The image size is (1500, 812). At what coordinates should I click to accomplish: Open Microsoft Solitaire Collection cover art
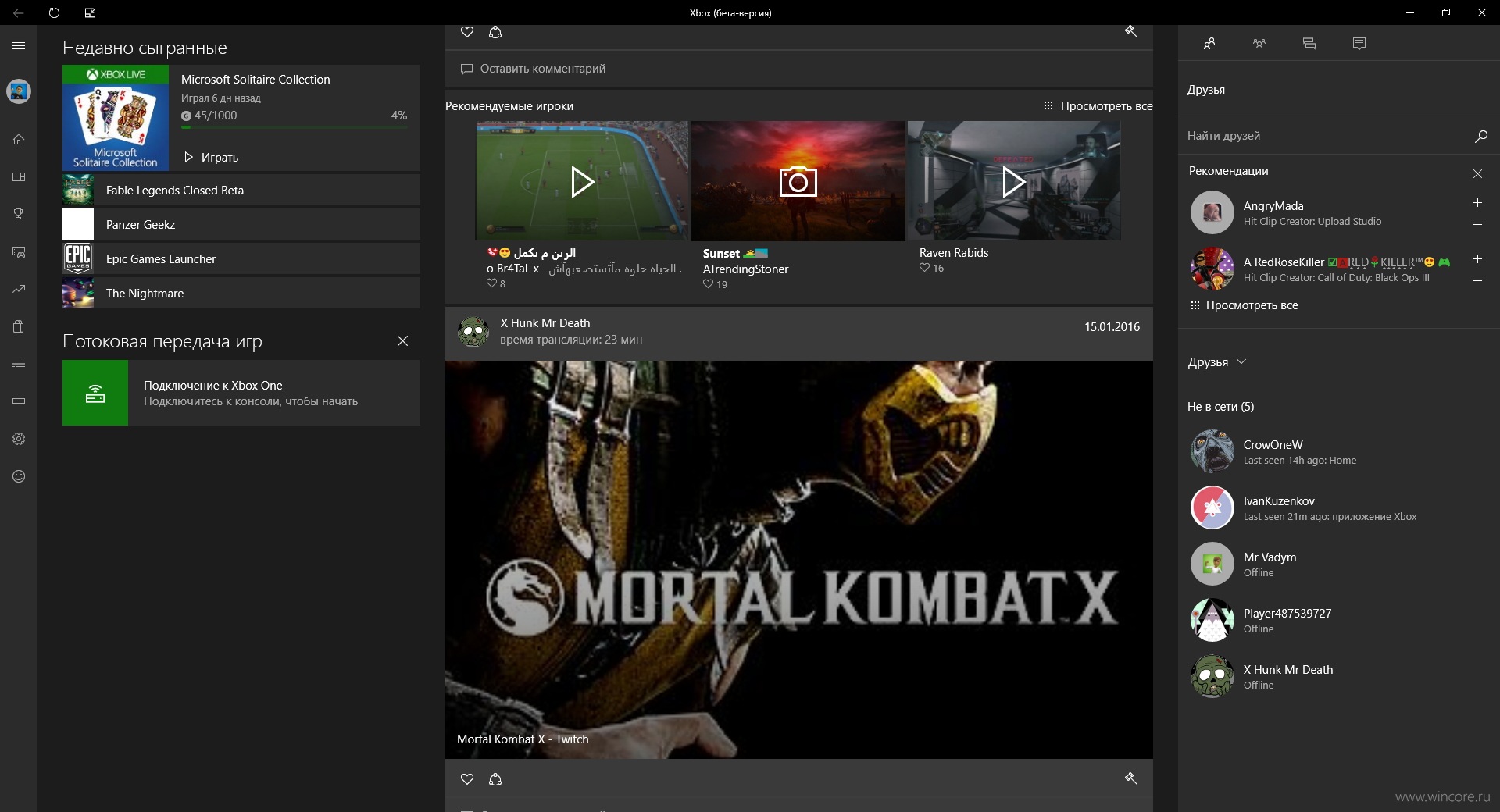pos(116,118)
